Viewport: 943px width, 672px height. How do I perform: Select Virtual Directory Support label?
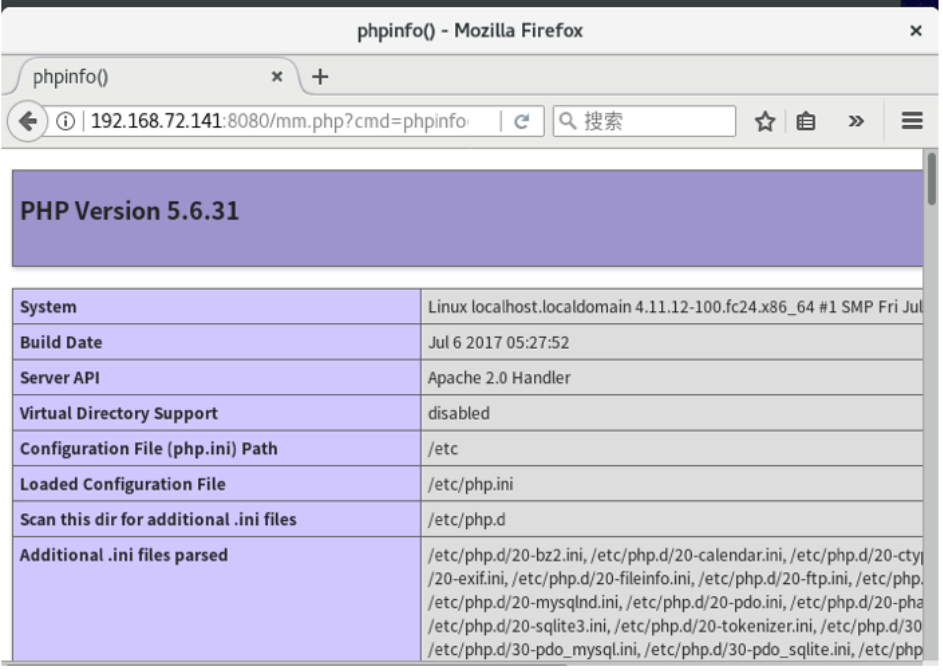pyautogui.click(x=118, y=413)
